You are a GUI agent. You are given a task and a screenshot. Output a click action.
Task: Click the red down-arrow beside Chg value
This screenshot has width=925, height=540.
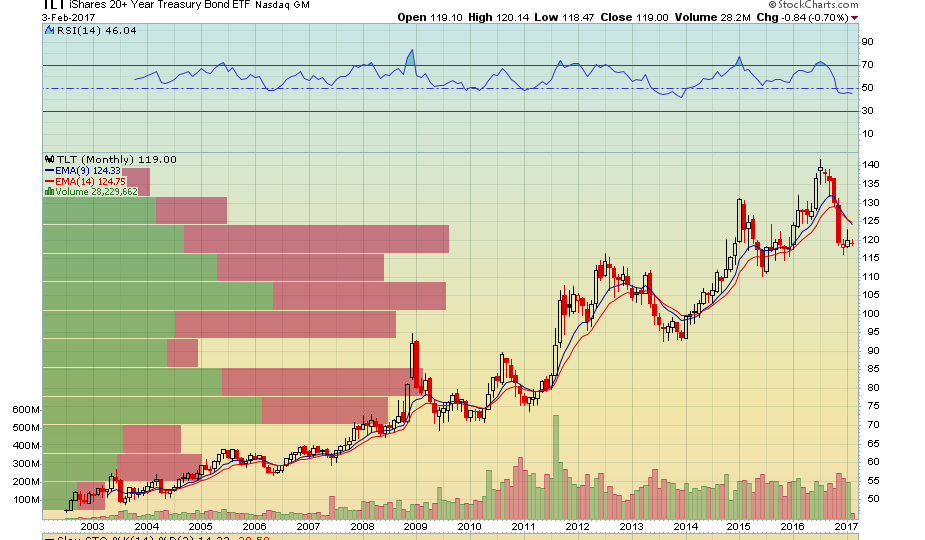click(x=854, y=18)
